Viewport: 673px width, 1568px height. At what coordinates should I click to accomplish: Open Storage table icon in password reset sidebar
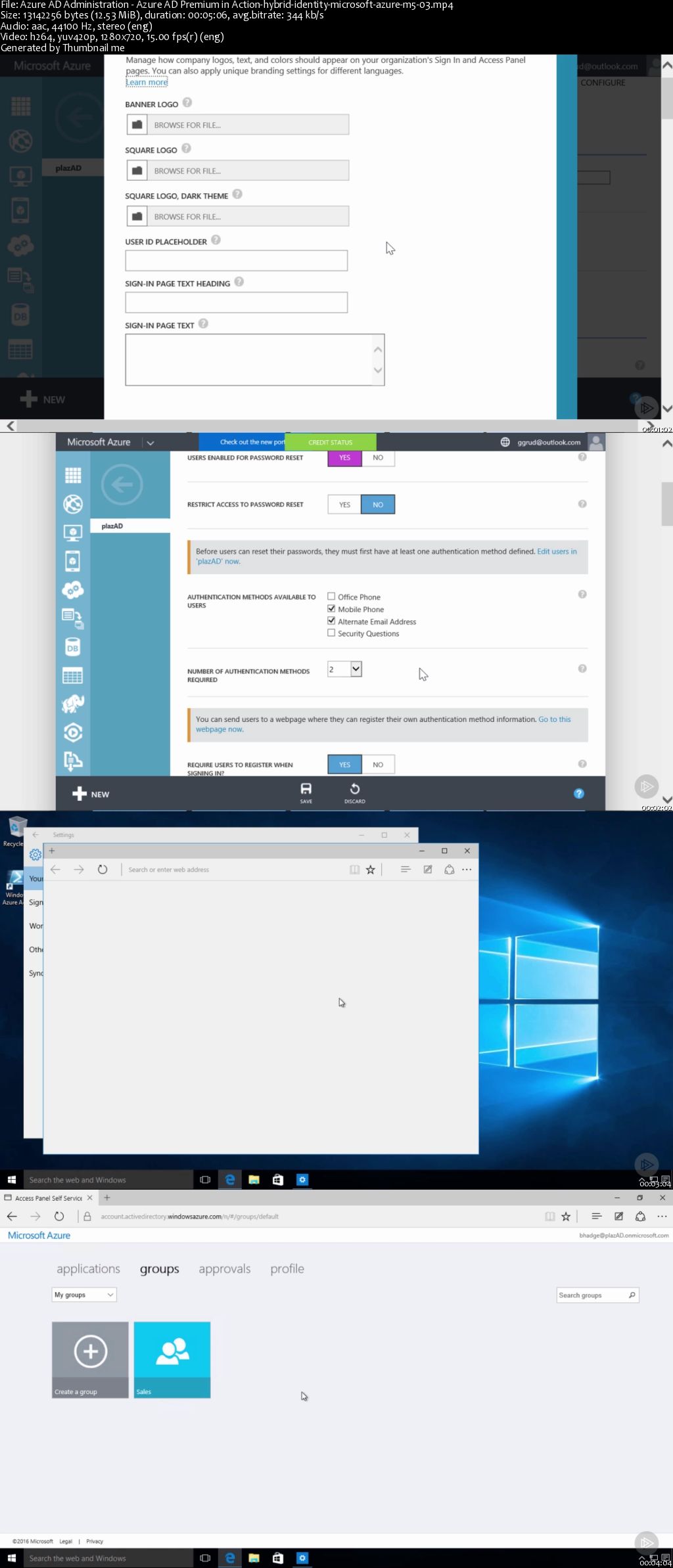(x=73, y=675)
